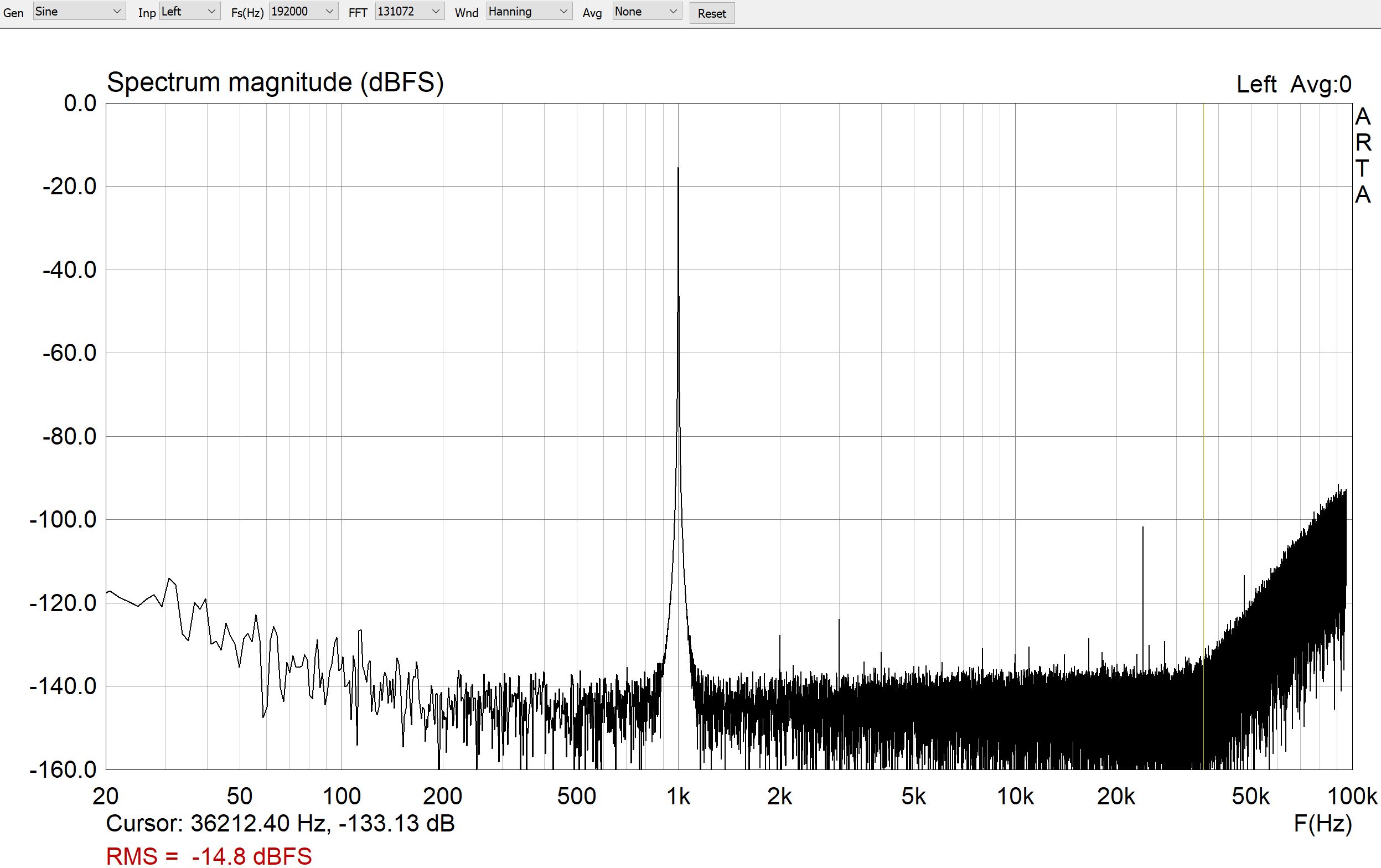Image resolution: width=1381 pixels, height=868 pixels.
Task: Click the 5k x-axis label
Action: tap(914, 796)
